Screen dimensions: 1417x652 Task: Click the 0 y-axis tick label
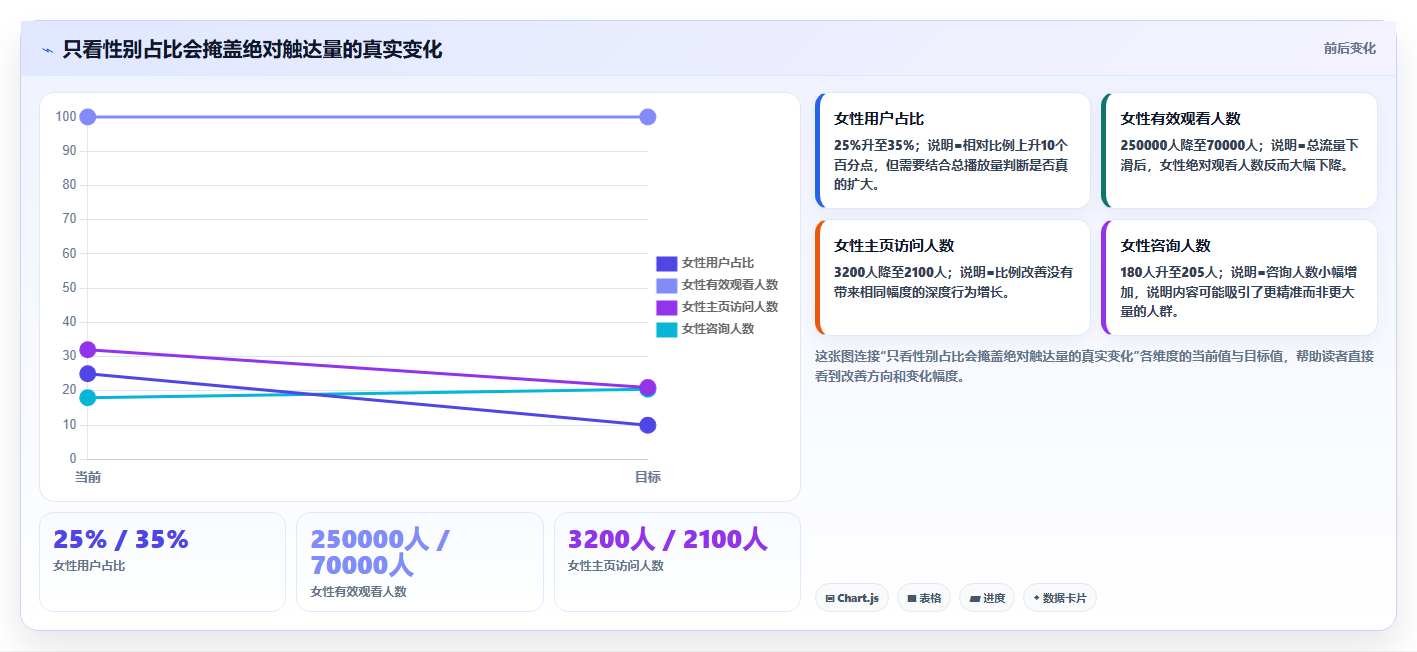(x=73, y=459)
